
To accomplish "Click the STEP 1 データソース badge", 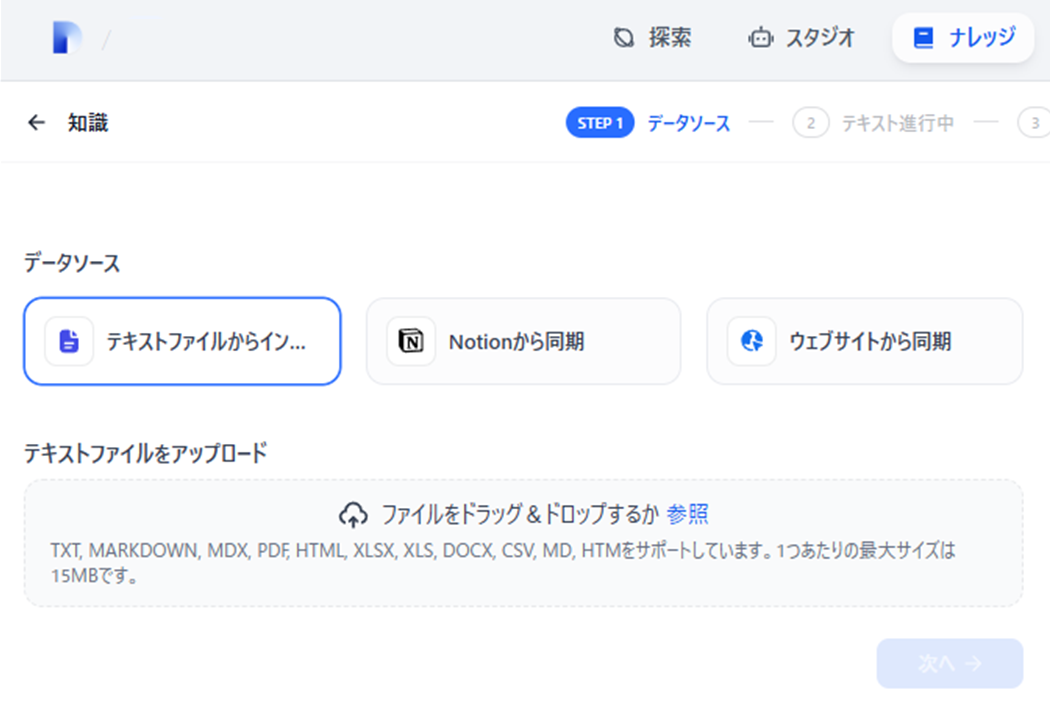I will 599,122.
